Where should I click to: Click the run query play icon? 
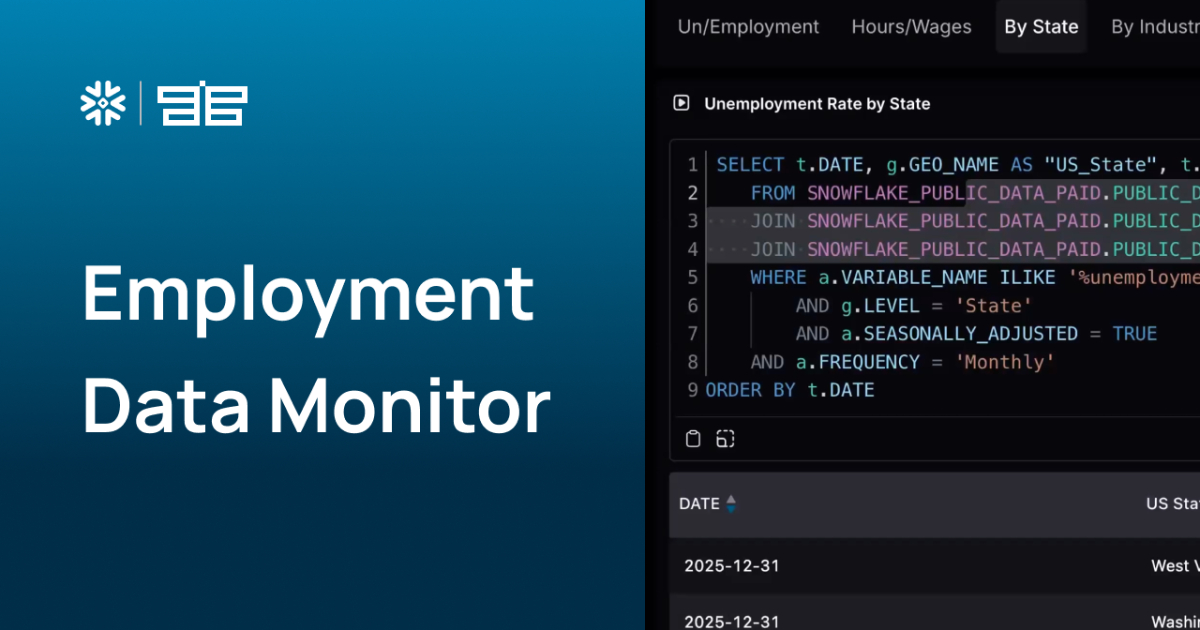pyautogui.click(x=682, y=103)
